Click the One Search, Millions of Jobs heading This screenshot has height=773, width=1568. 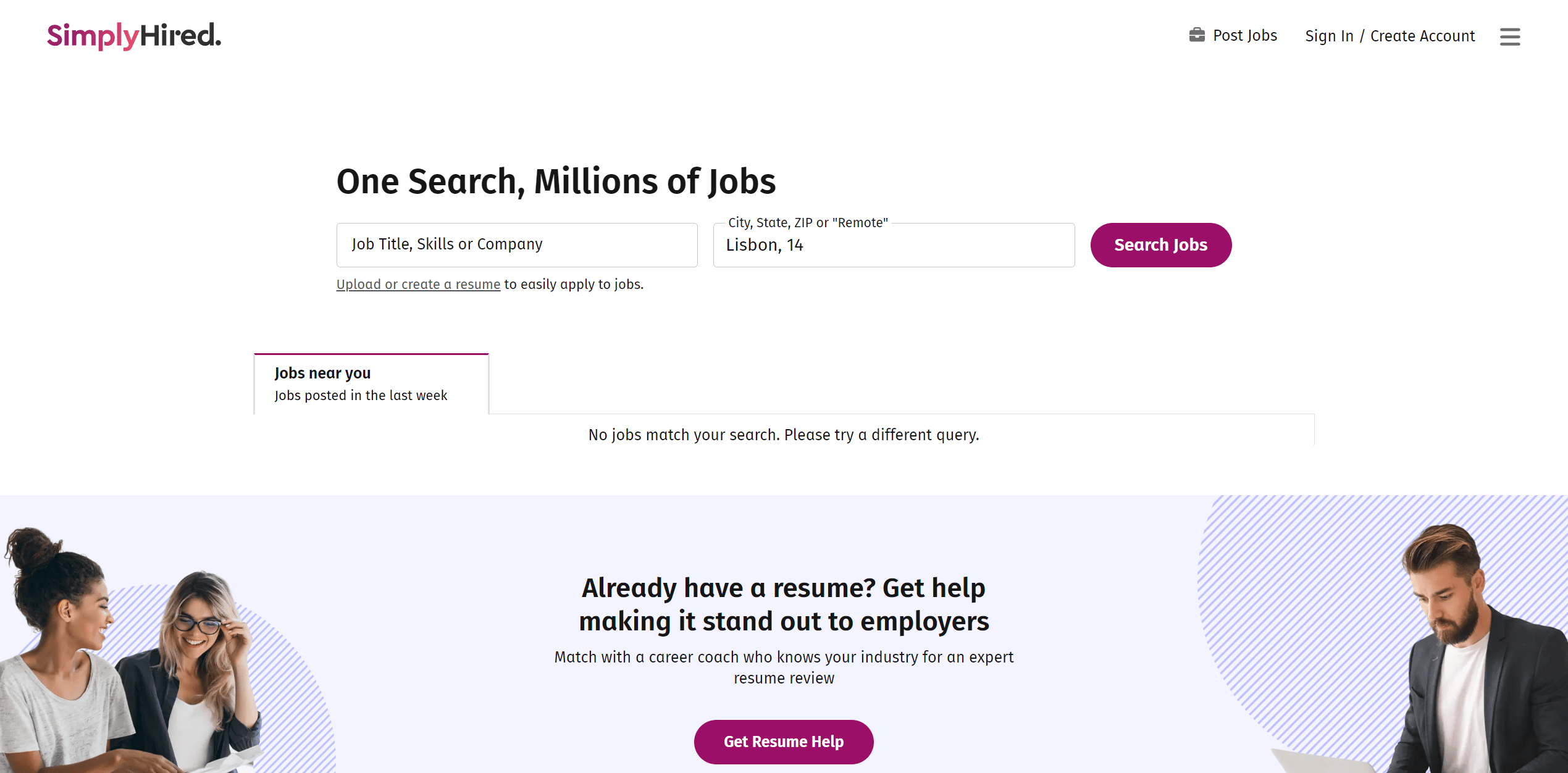pyautogui.click(x=556, y=181)
